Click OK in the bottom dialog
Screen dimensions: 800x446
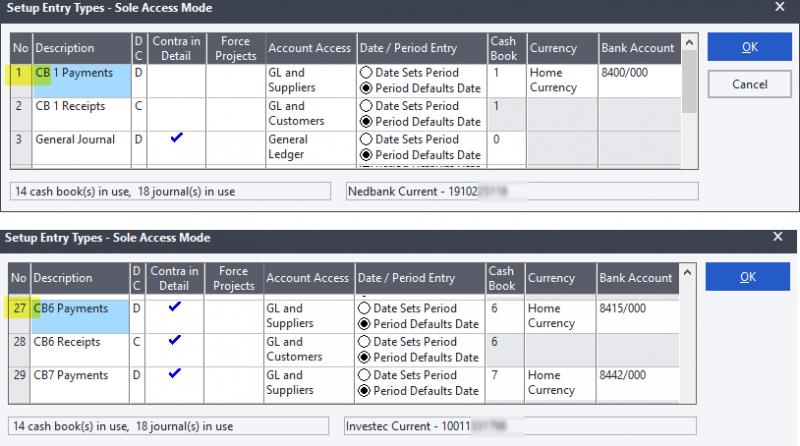coord(749,277)
